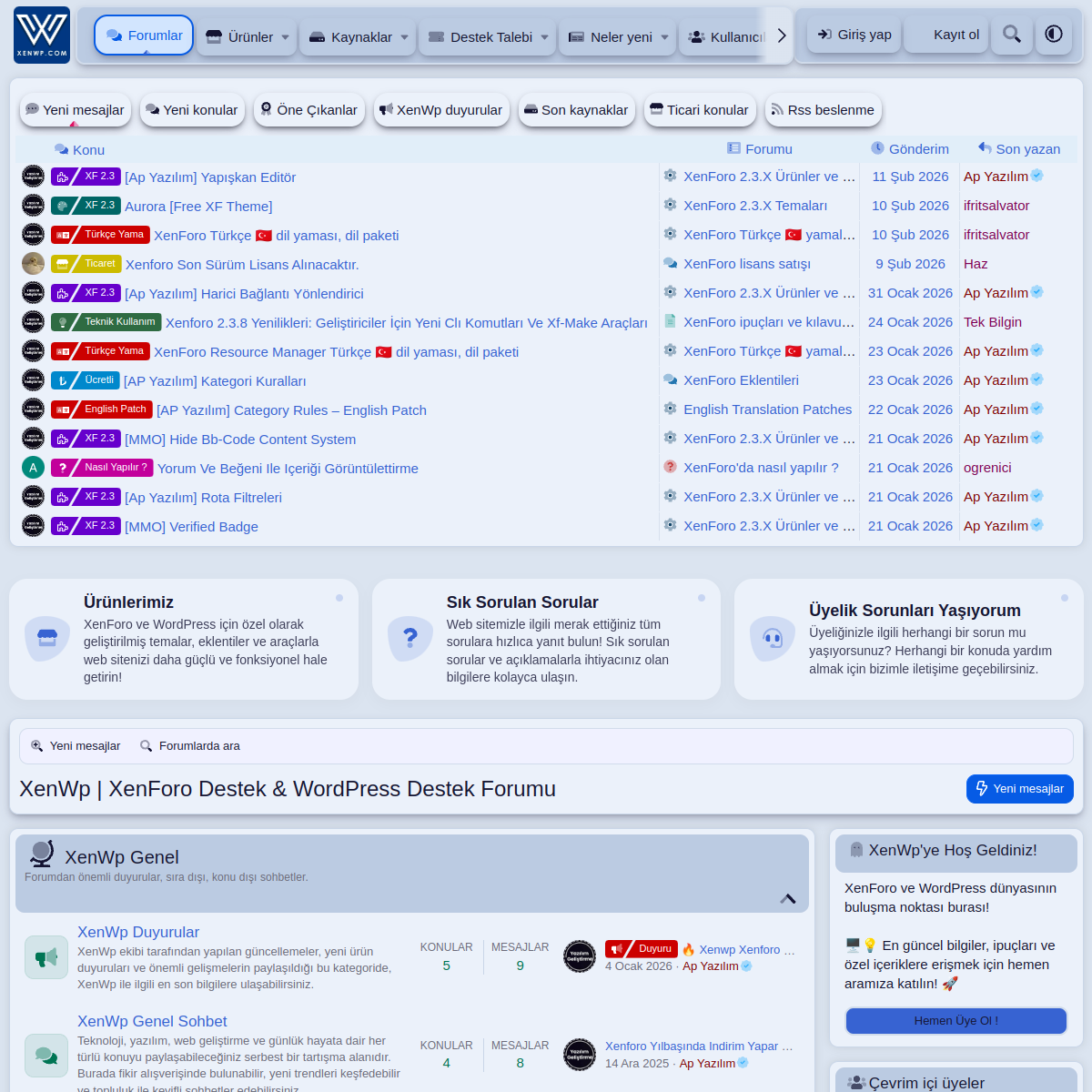Click the Üyelik Sorunları headset icon
Viewport: 1092px width, 1092px height.
773,639
